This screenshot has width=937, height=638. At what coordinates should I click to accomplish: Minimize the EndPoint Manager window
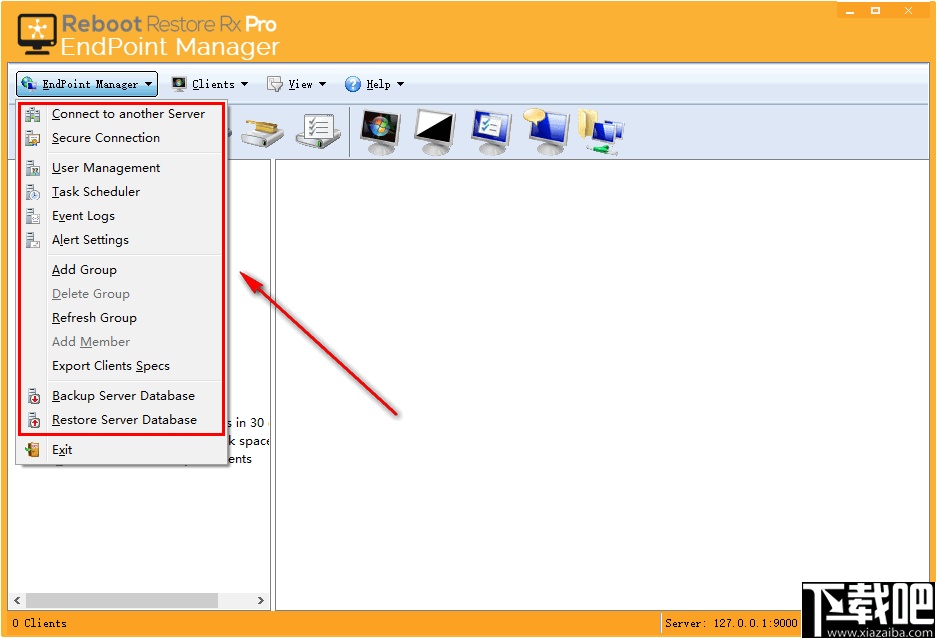click(850, 11)
